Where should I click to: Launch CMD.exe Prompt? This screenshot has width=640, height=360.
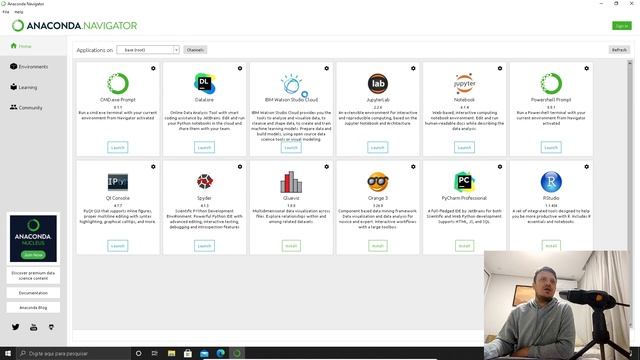pos(118,147)
